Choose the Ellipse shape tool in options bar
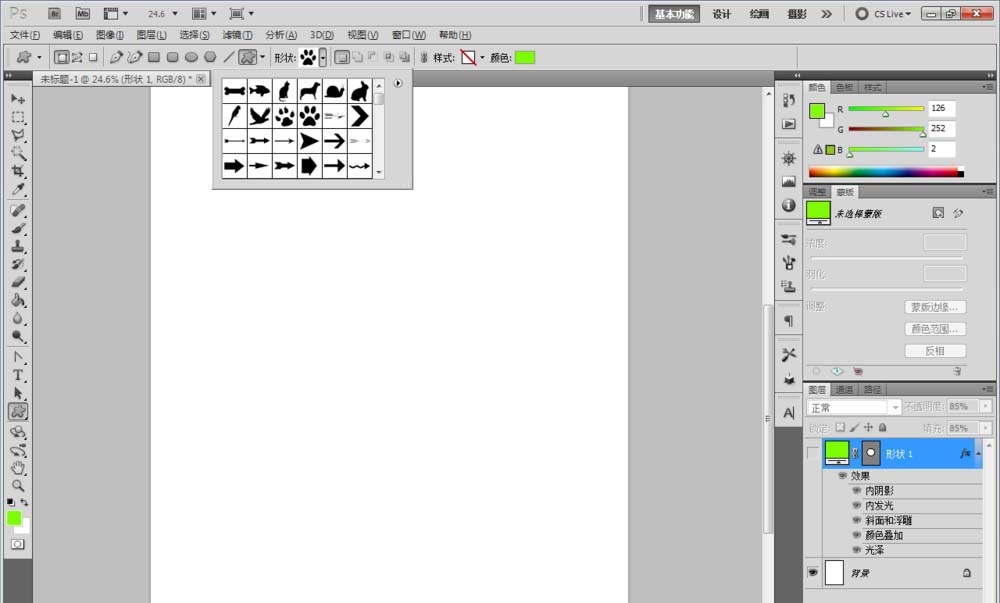1000x603 pixels. pyautogui.click(x=191, y=57)
